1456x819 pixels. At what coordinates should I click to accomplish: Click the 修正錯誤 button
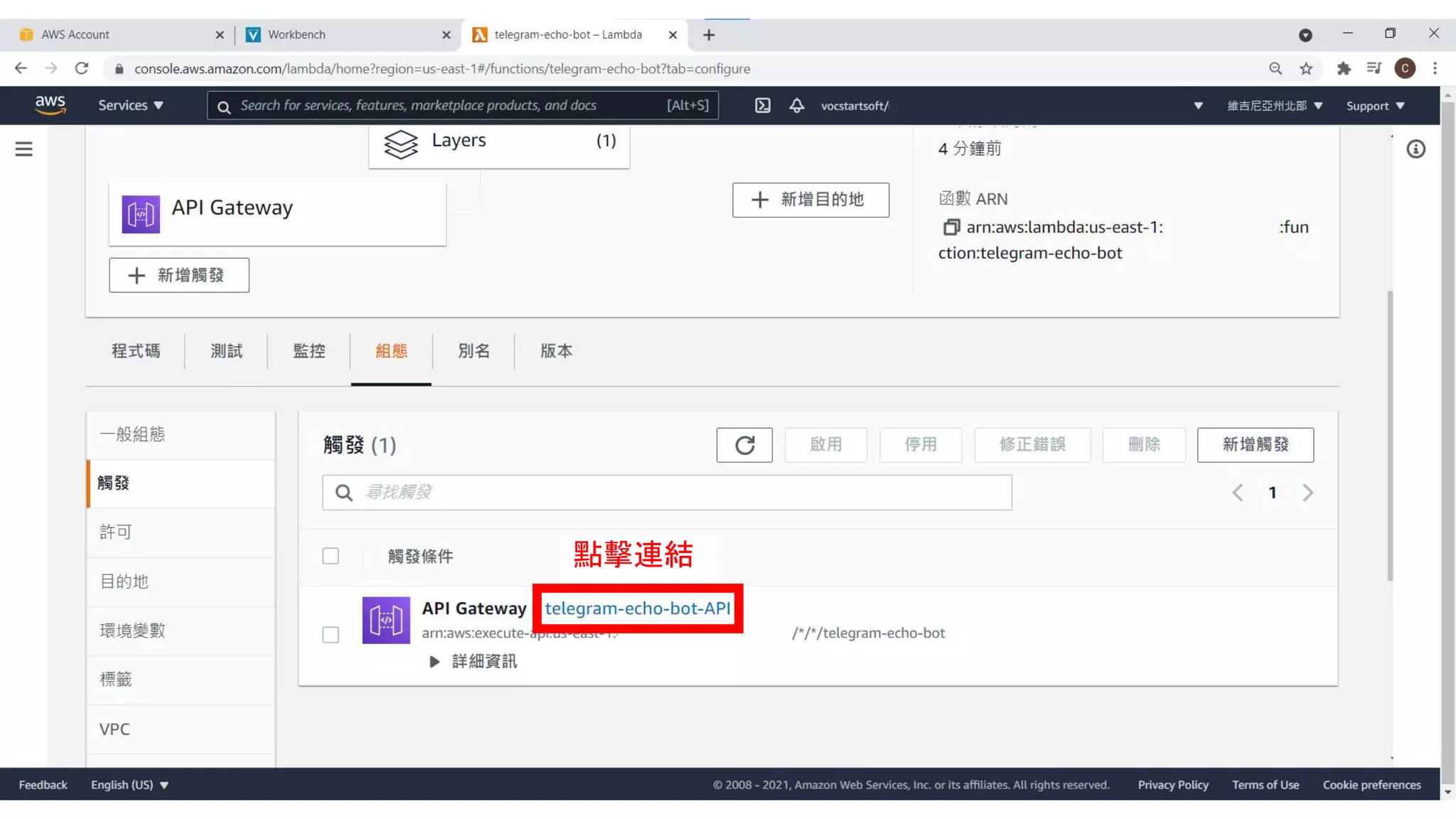[x=1032, y=445]
